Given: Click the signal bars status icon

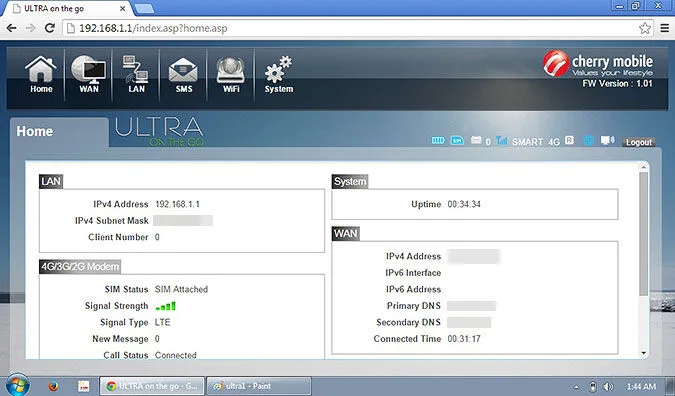Looking at the screenshot, I should [x=502, y=140].
